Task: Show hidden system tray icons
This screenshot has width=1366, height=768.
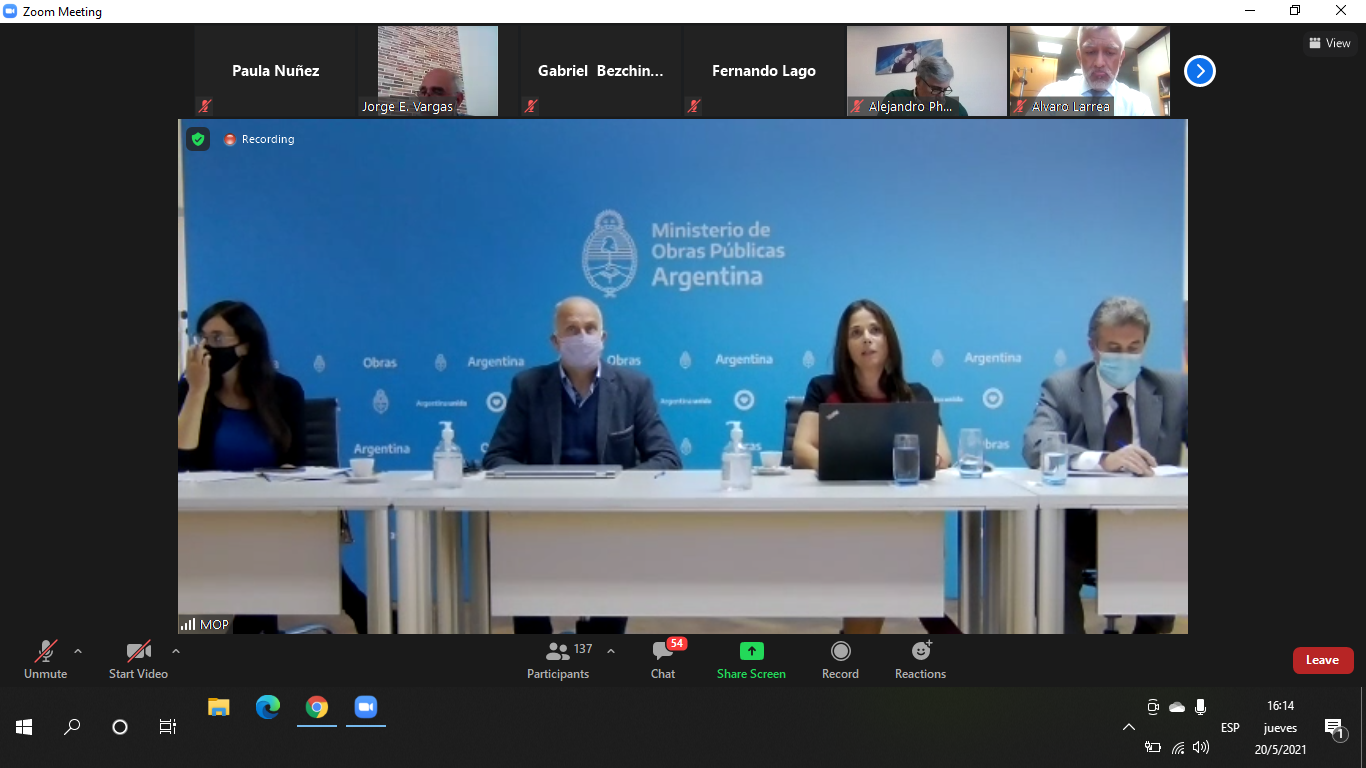Action: pos(1129,727)
